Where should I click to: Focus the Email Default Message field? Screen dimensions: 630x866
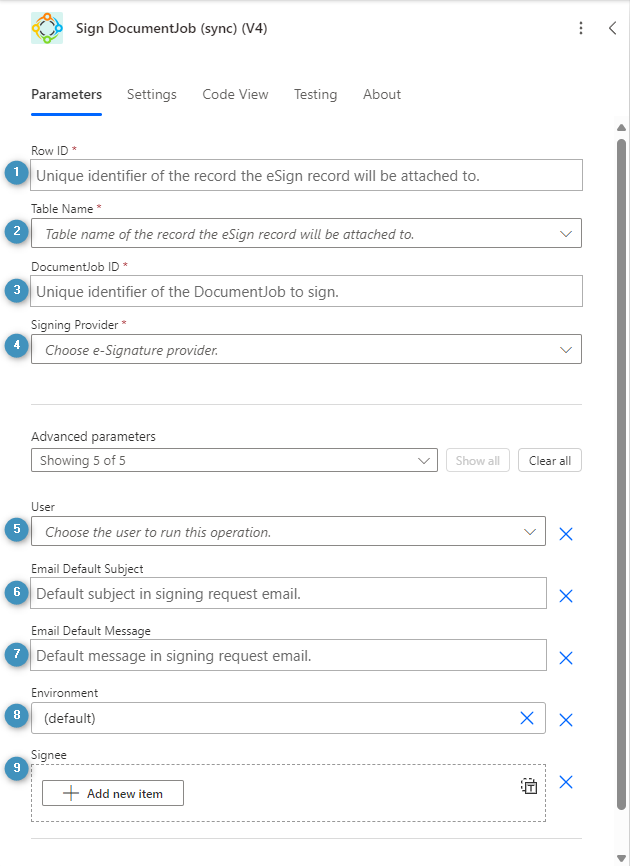[288, 655]
